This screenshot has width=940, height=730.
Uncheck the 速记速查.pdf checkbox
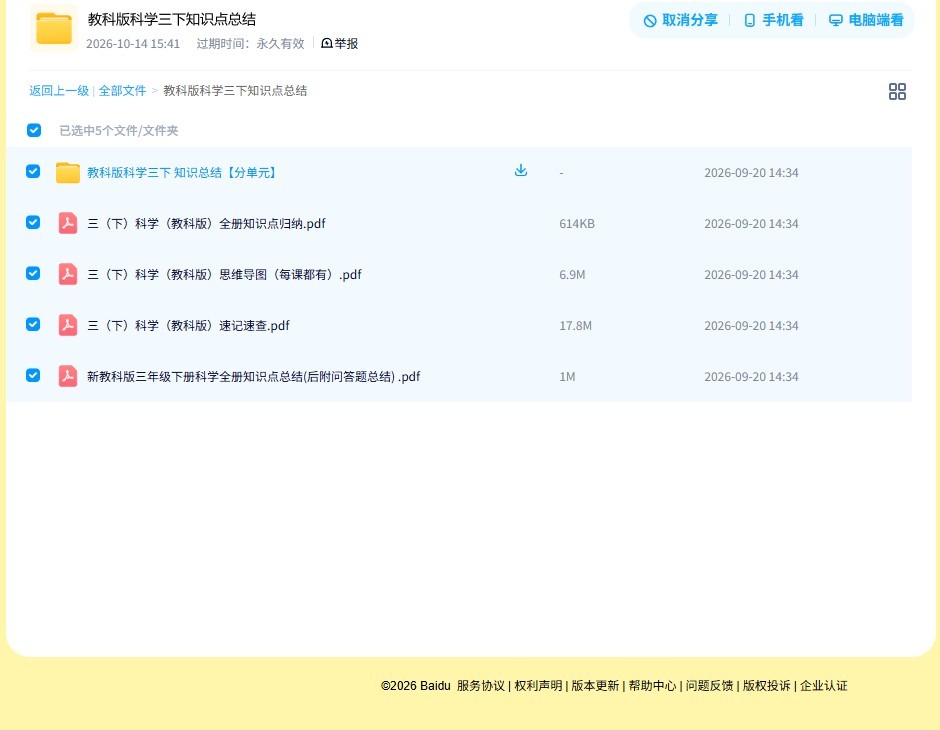(33, 324)
